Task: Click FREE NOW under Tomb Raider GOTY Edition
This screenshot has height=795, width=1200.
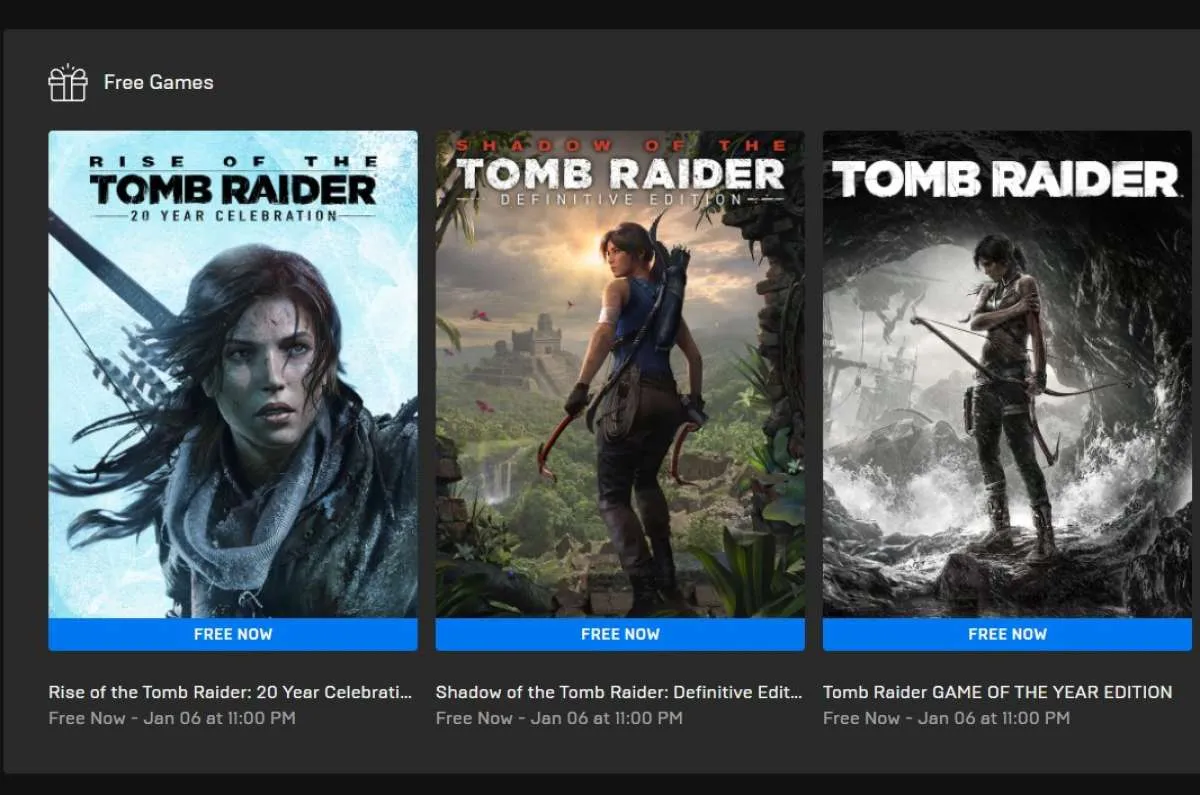Action: (1007, 634)
